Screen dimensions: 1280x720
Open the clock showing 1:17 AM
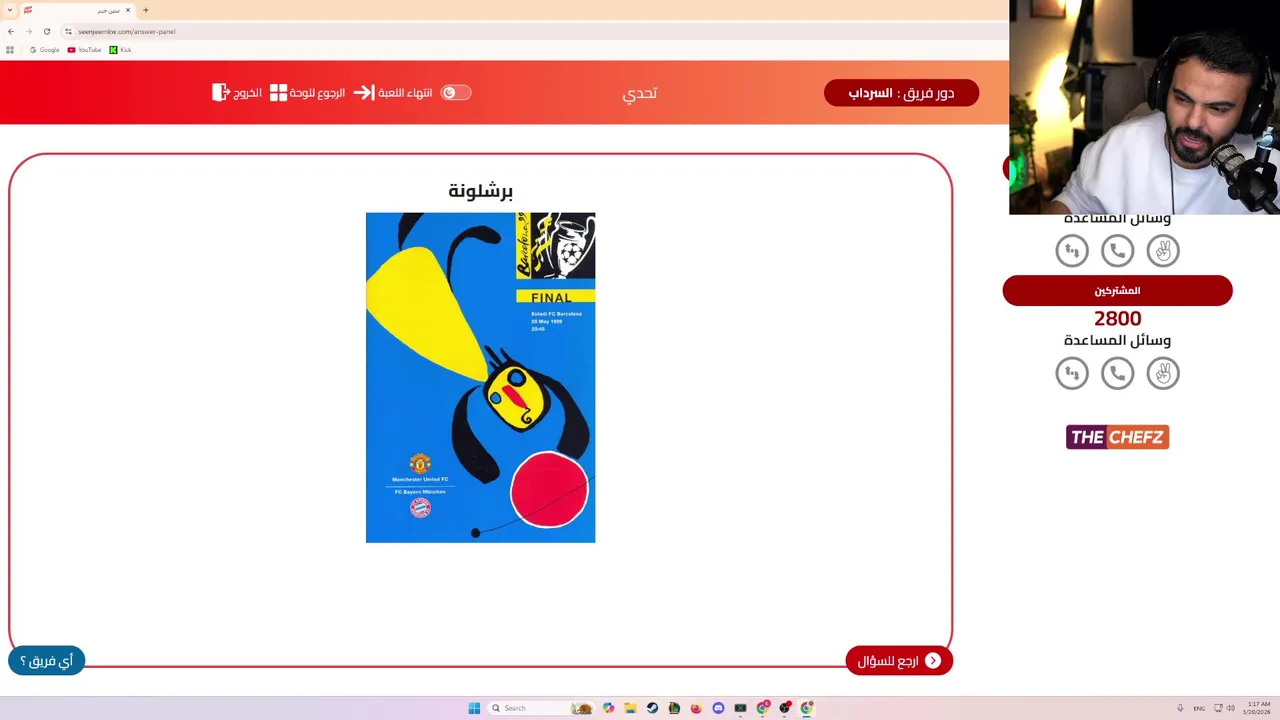pos(1259,708)
